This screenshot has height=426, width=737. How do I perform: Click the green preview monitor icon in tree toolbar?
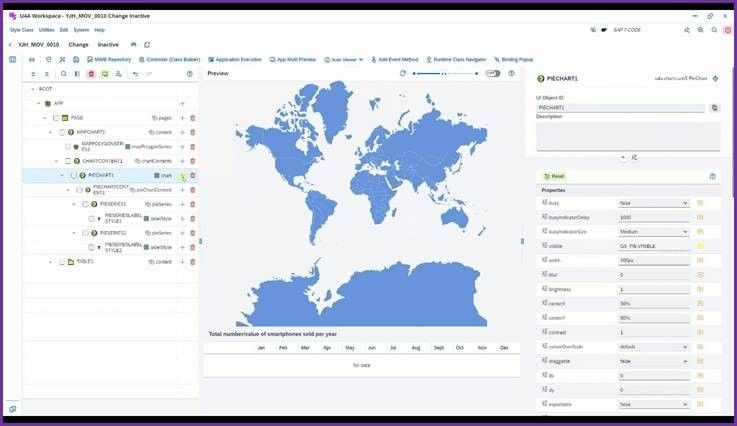click(x=105, y=74)
